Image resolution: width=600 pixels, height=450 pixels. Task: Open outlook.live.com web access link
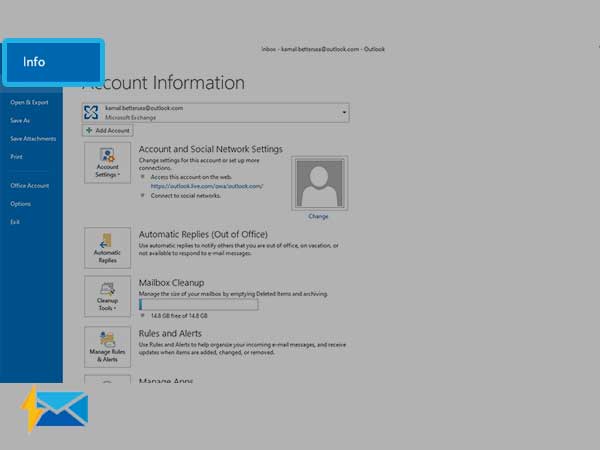pos(207,186)
